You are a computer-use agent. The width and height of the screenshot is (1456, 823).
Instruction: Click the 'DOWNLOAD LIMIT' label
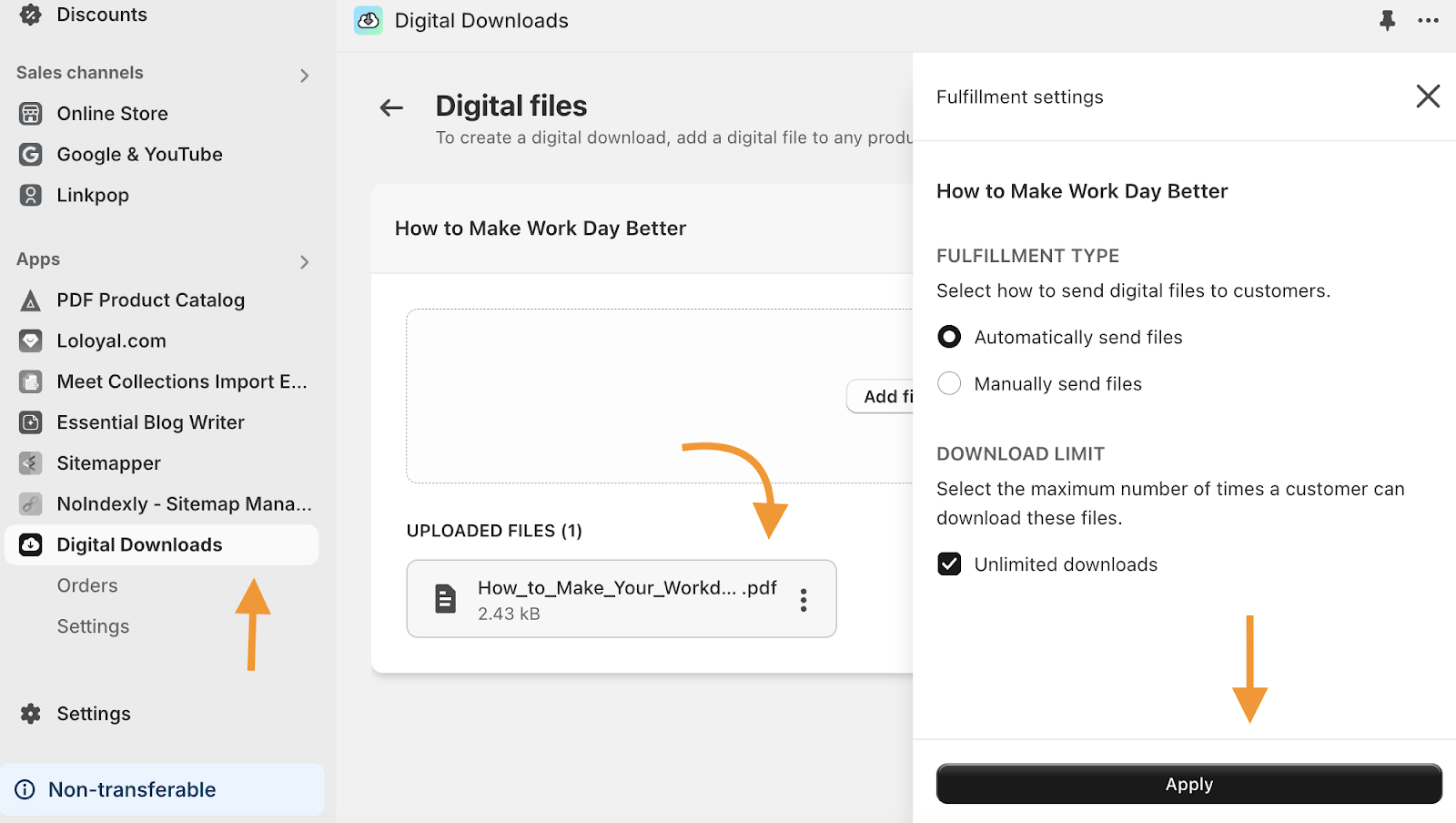(x=1020, y=453)
